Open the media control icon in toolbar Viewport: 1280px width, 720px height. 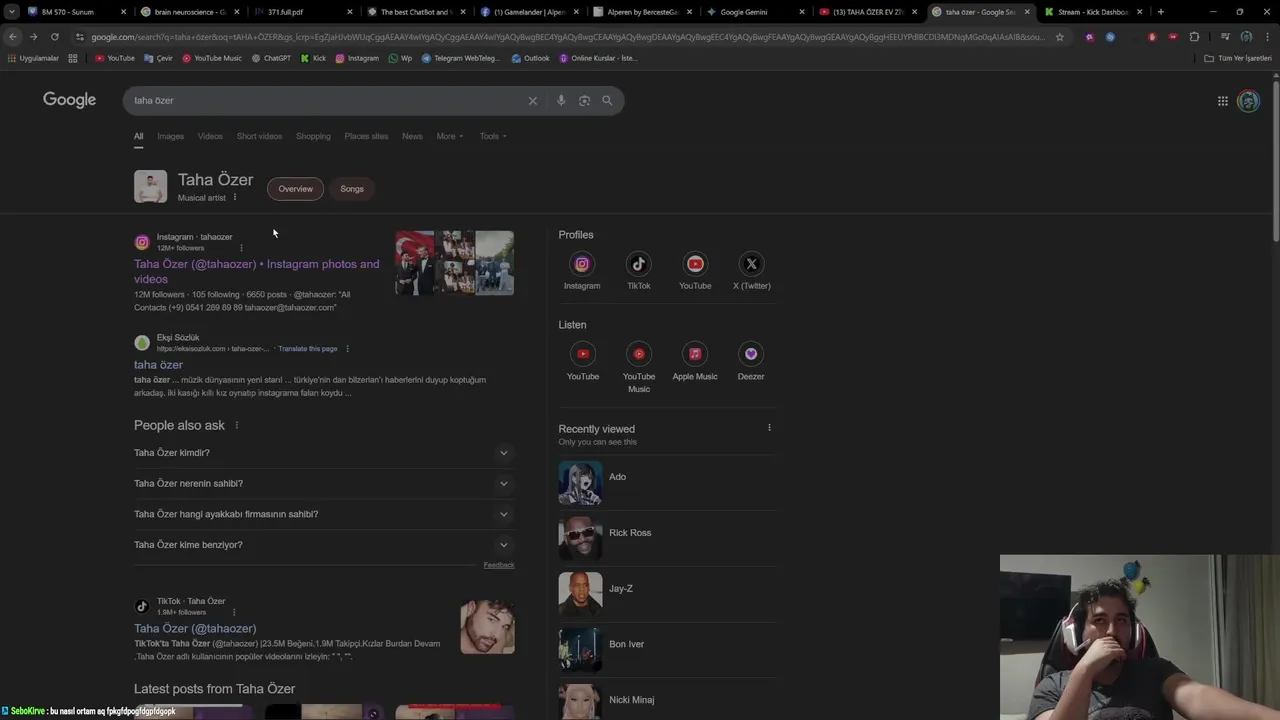(x=1225, y=37)
